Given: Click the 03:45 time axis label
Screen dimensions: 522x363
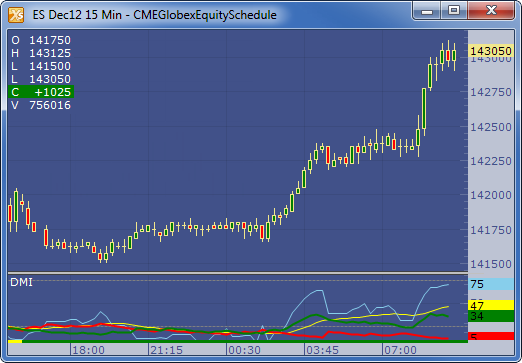Looking at the screenshot, I should coord(322,350).
